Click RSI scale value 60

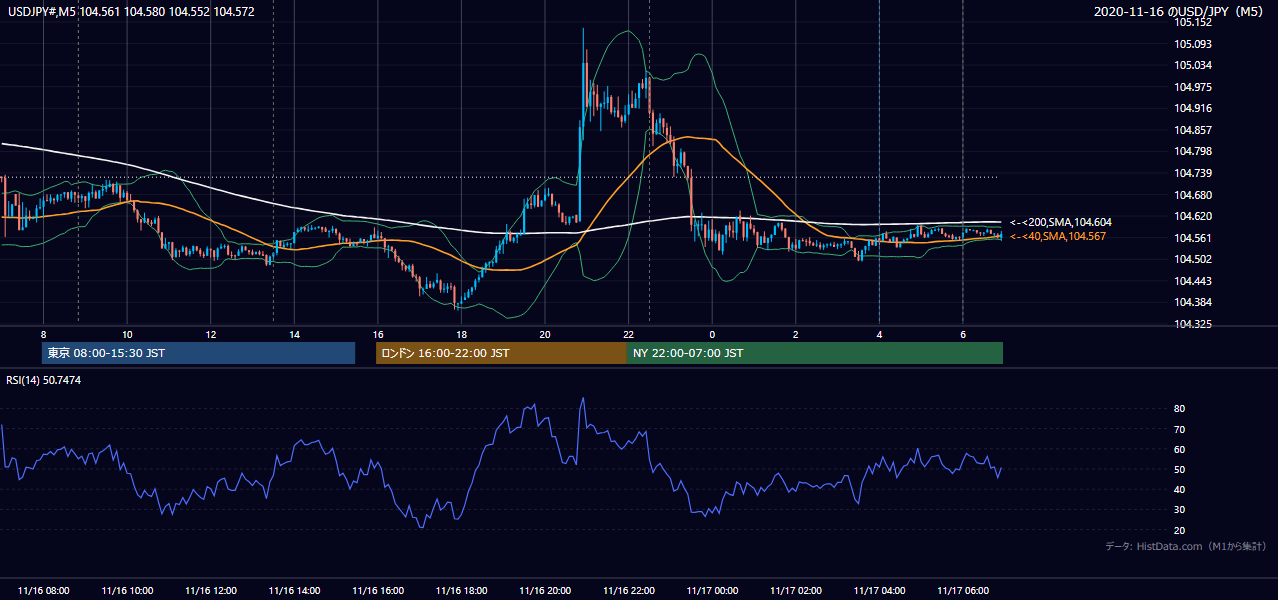(1180, 449)
